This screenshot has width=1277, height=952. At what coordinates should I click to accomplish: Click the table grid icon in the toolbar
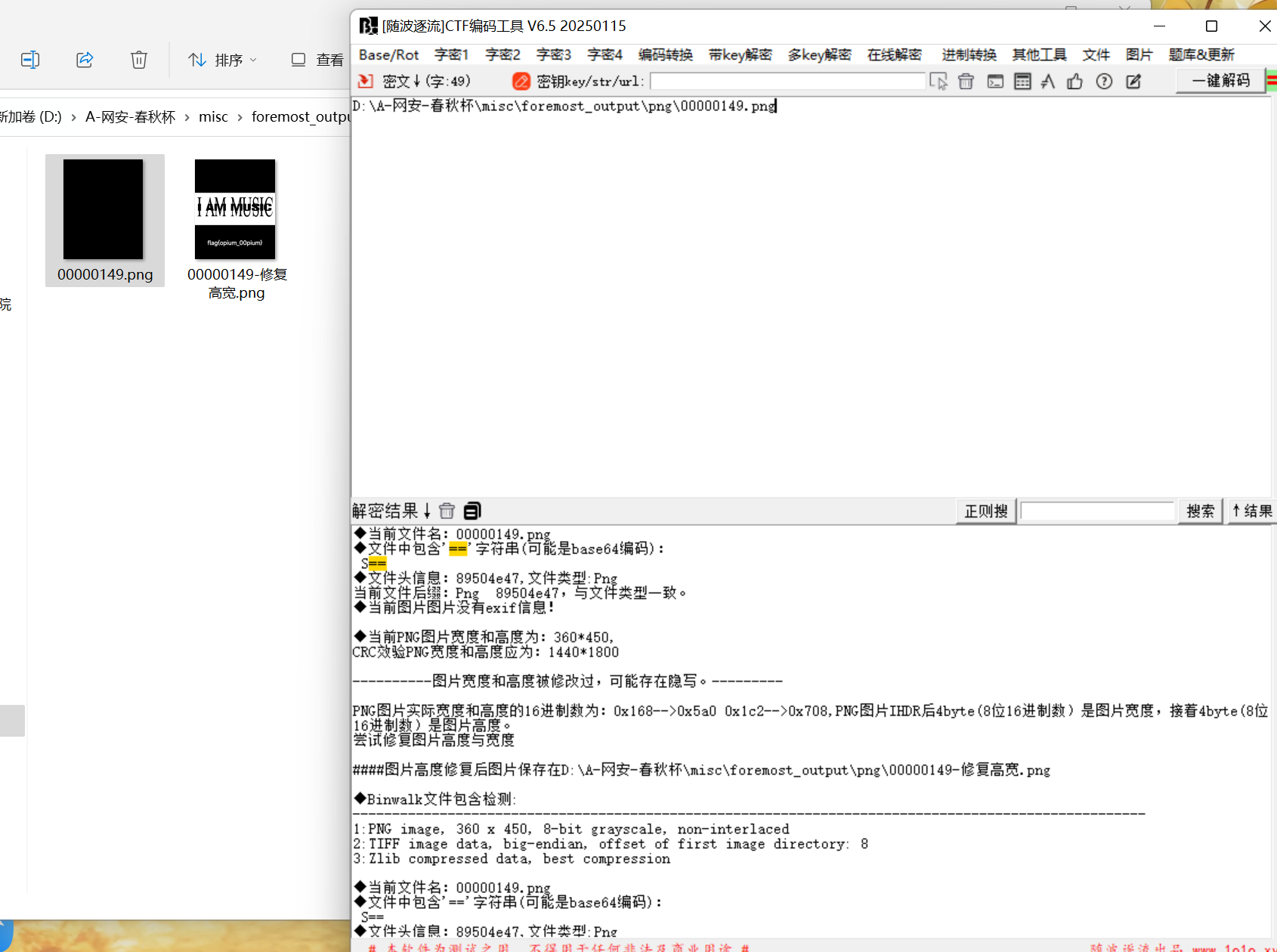(x=1022, y=82)
